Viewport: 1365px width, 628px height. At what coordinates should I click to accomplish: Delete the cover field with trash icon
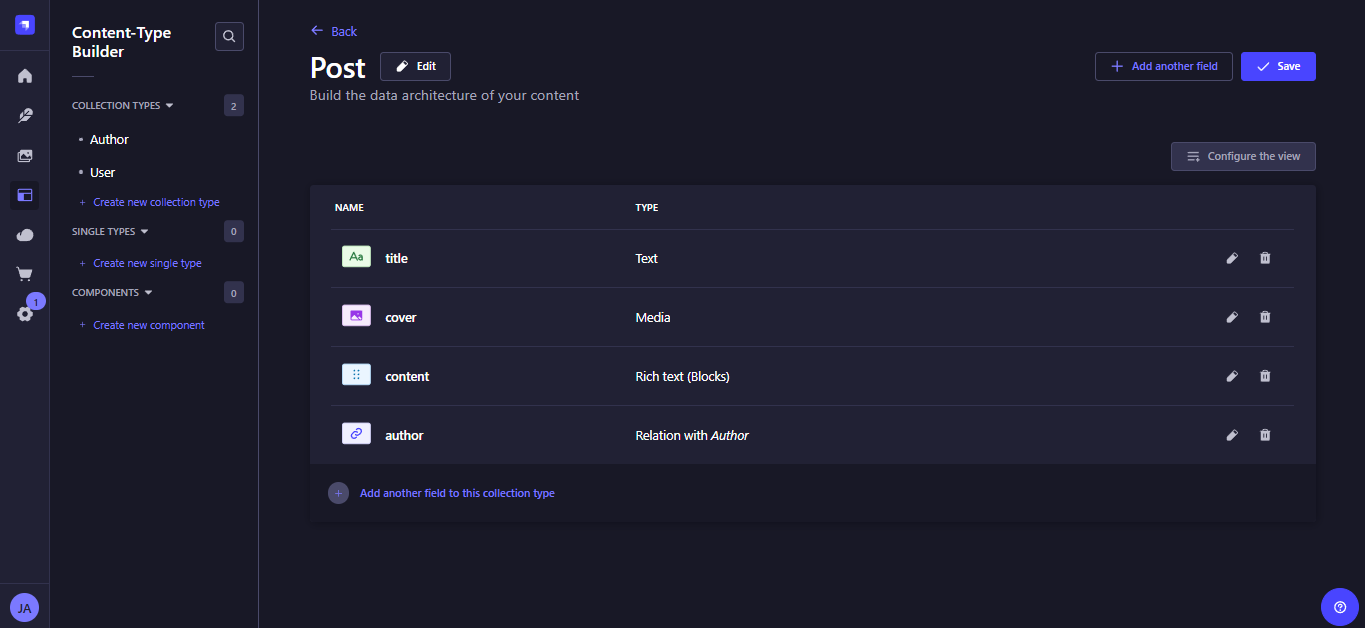(1265, 317)
